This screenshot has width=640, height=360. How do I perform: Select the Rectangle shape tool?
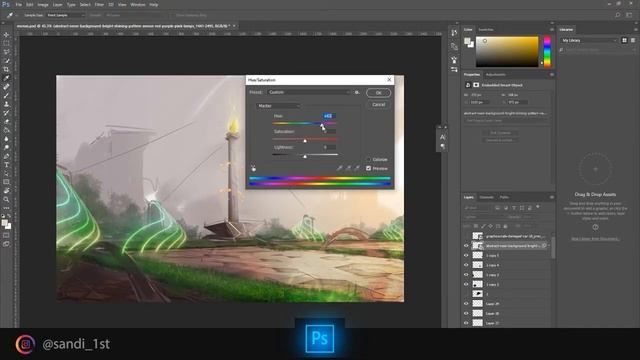pyautogui.click(x=6, y=182)
